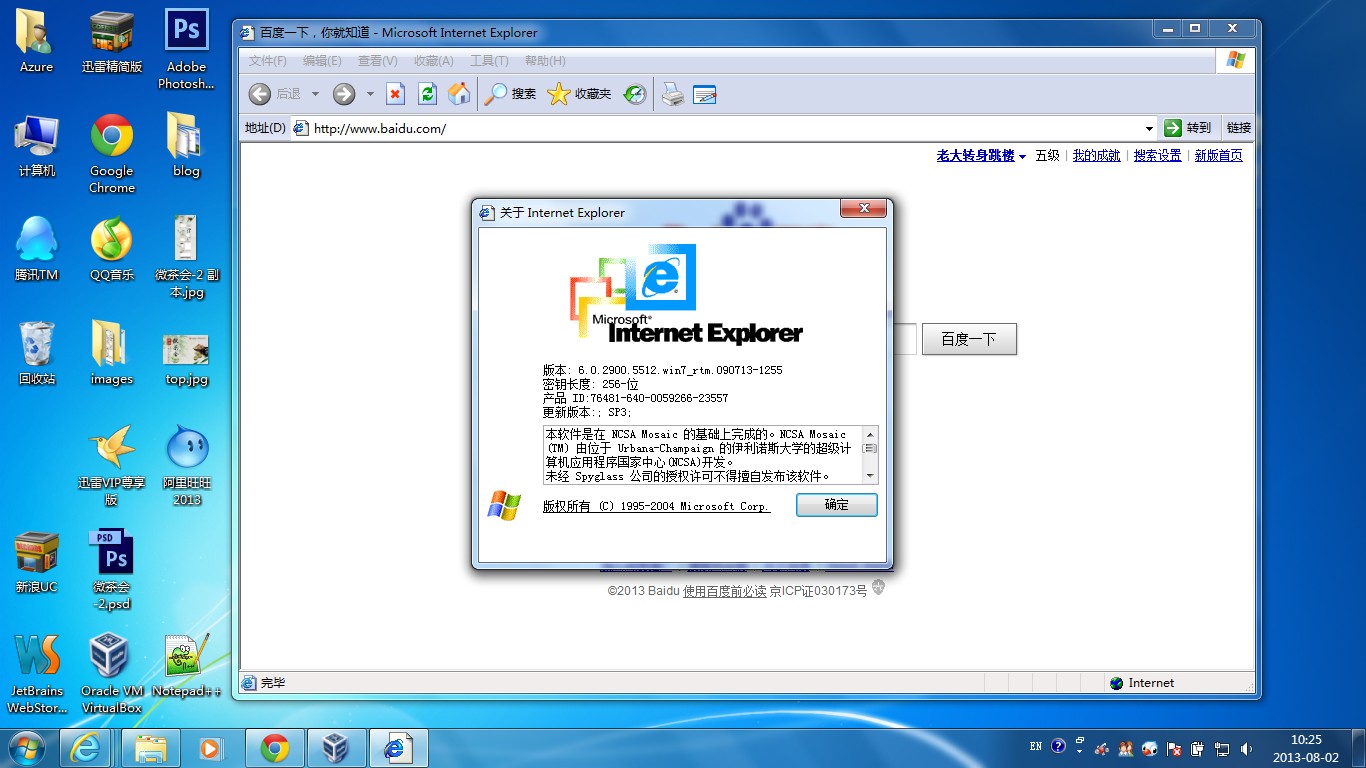Click the Azure desktop icon
Viewport: 1366px width, 768px height.
(37, 41)
